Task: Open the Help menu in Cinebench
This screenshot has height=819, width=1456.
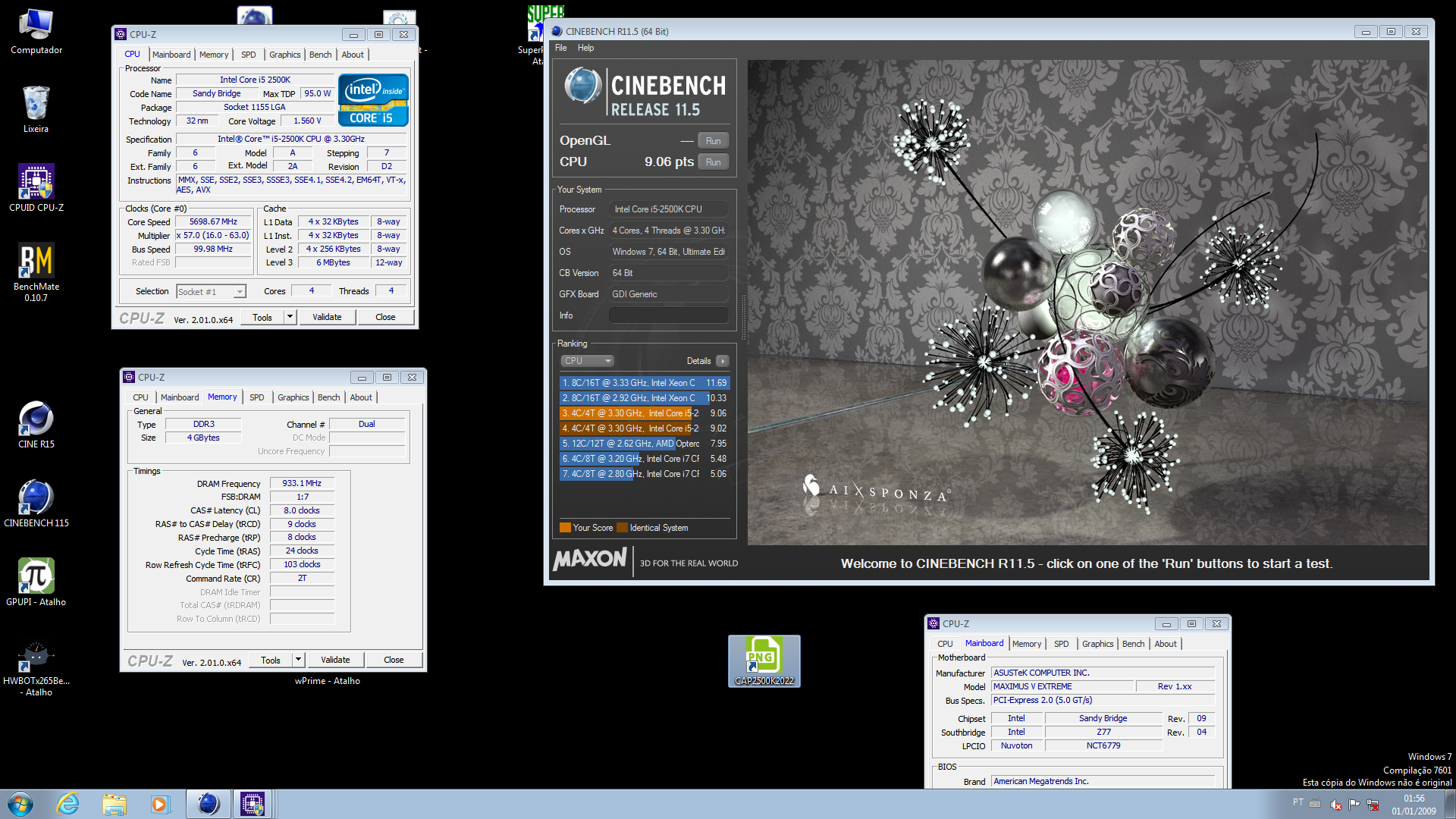Action: [x=585, y=48]
